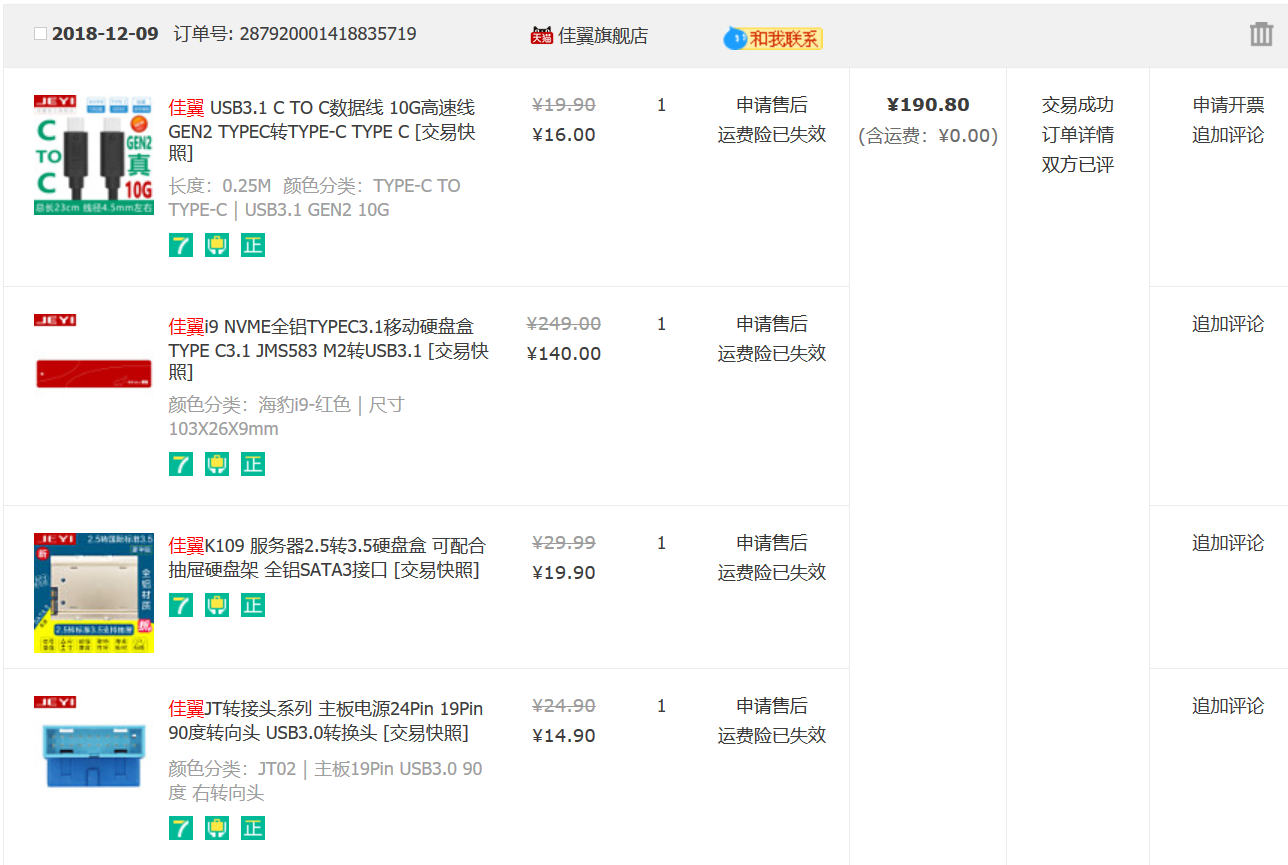This screenshot has height=865, width=1288.
Task: Open blue JT02 USB3.0 adapter thumbnail
Action: click(x=94, y=756)
